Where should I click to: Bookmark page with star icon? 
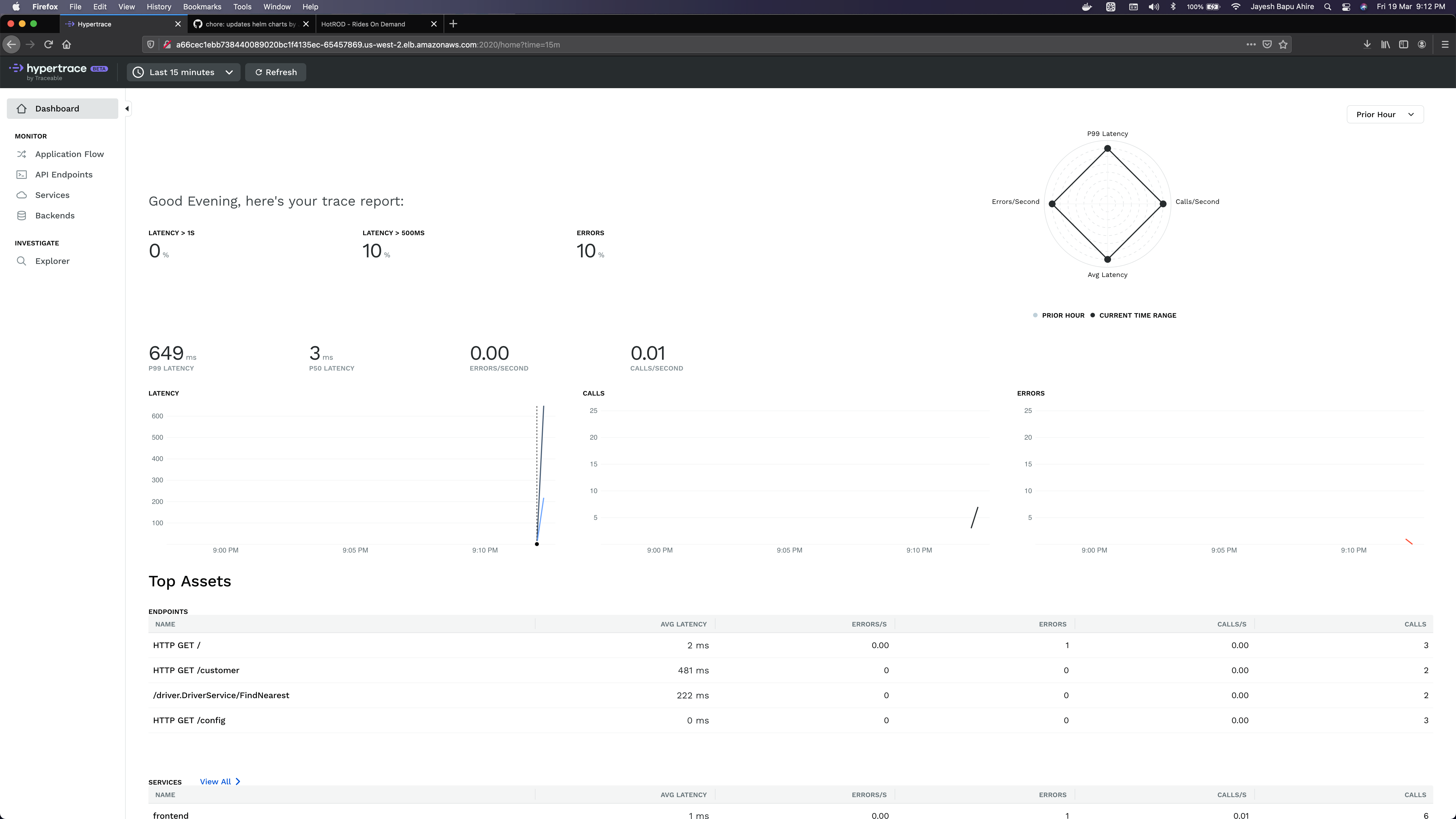[x=1283, y=45]
